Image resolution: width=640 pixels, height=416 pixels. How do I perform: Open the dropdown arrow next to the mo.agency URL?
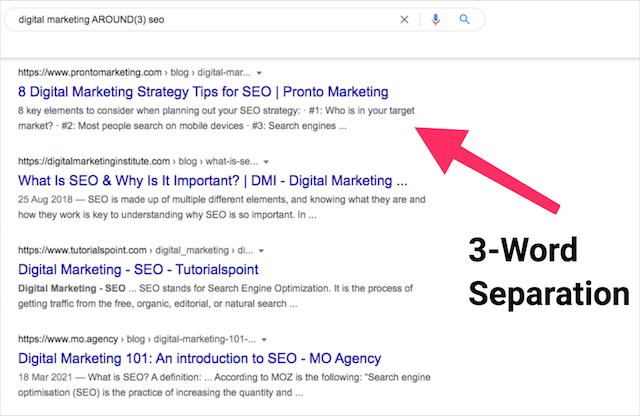264,340
